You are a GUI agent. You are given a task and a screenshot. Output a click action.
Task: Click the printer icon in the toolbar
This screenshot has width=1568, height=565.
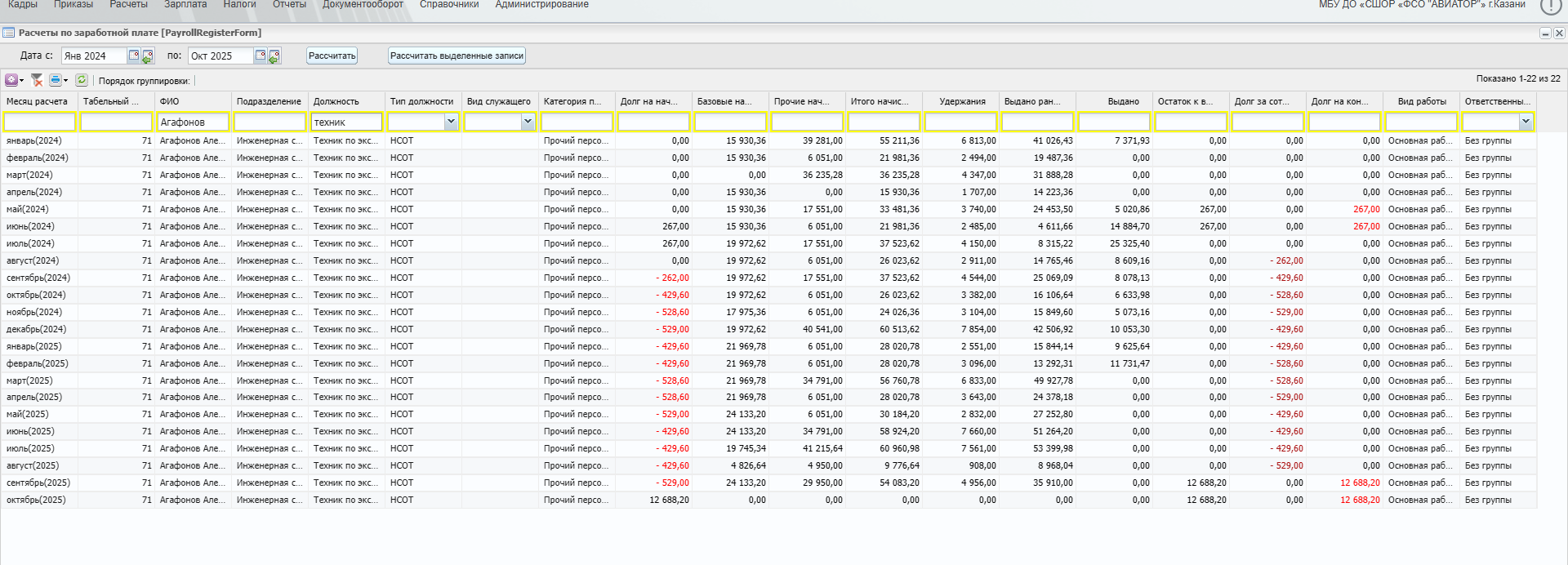(x=55, y=80)
